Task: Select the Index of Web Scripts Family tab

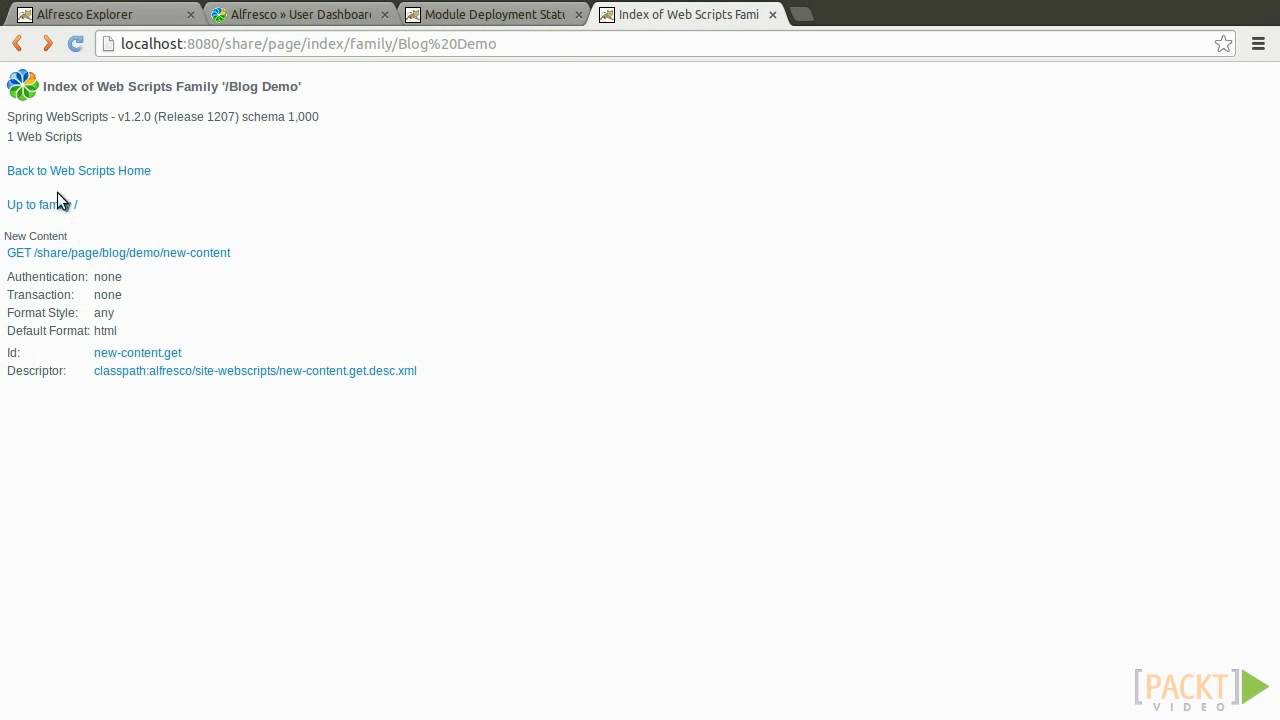Action: click(x=687, y=14)
